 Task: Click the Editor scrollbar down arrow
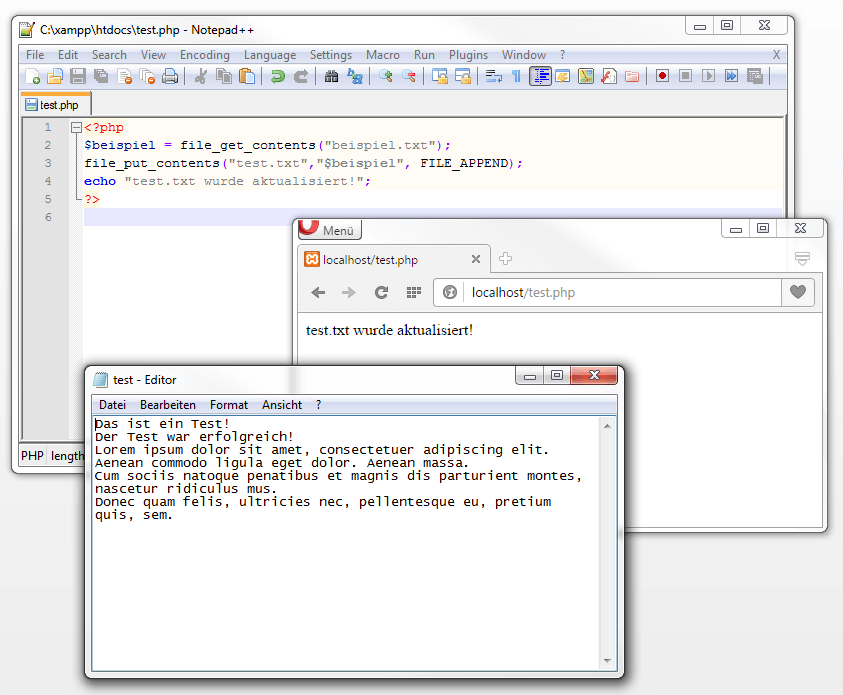[x=607, y=661]
